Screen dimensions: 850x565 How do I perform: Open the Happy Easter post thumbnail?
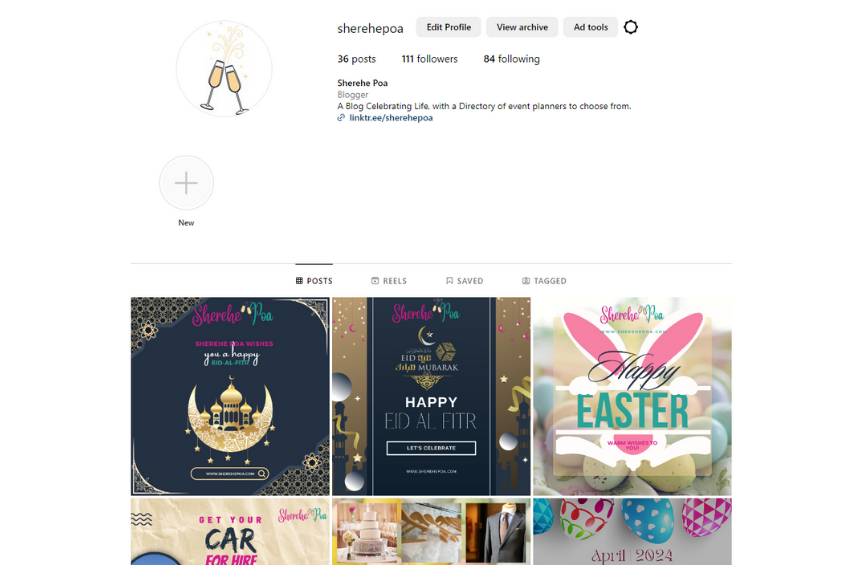tap(632, 396)
